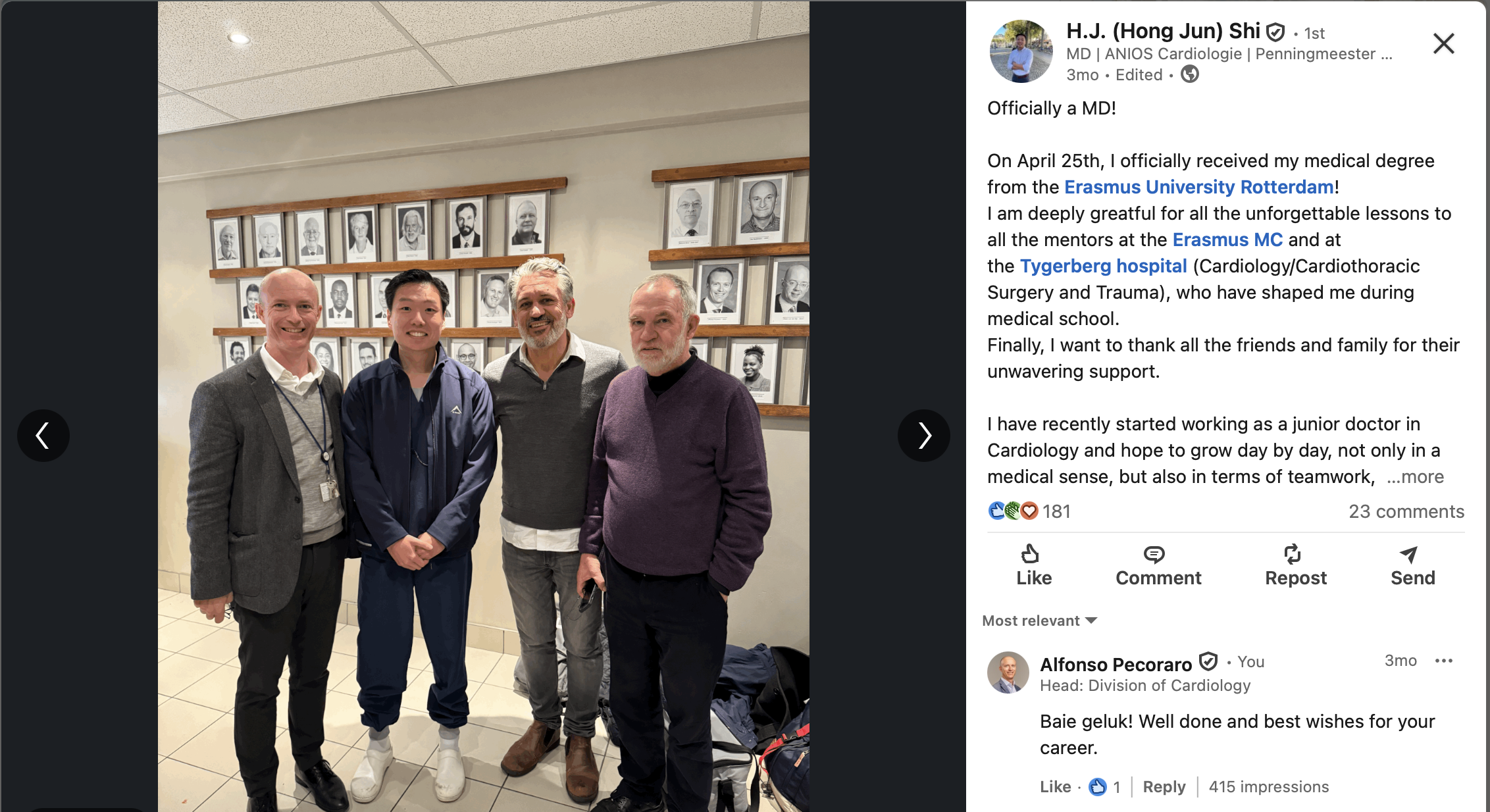Go to the next photo arrow
Viewport: 1490px width, 812px height.
(924, 436)
